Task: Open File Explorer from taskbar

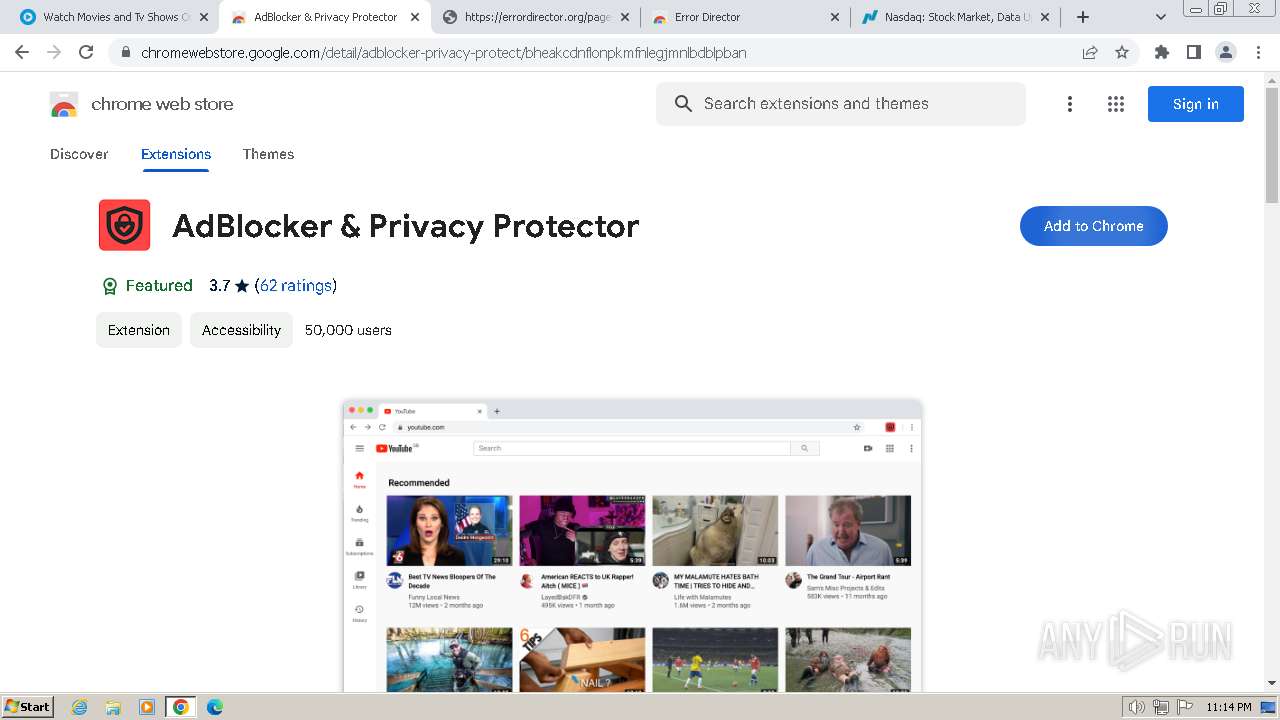Action: click(x=113, y=707)
